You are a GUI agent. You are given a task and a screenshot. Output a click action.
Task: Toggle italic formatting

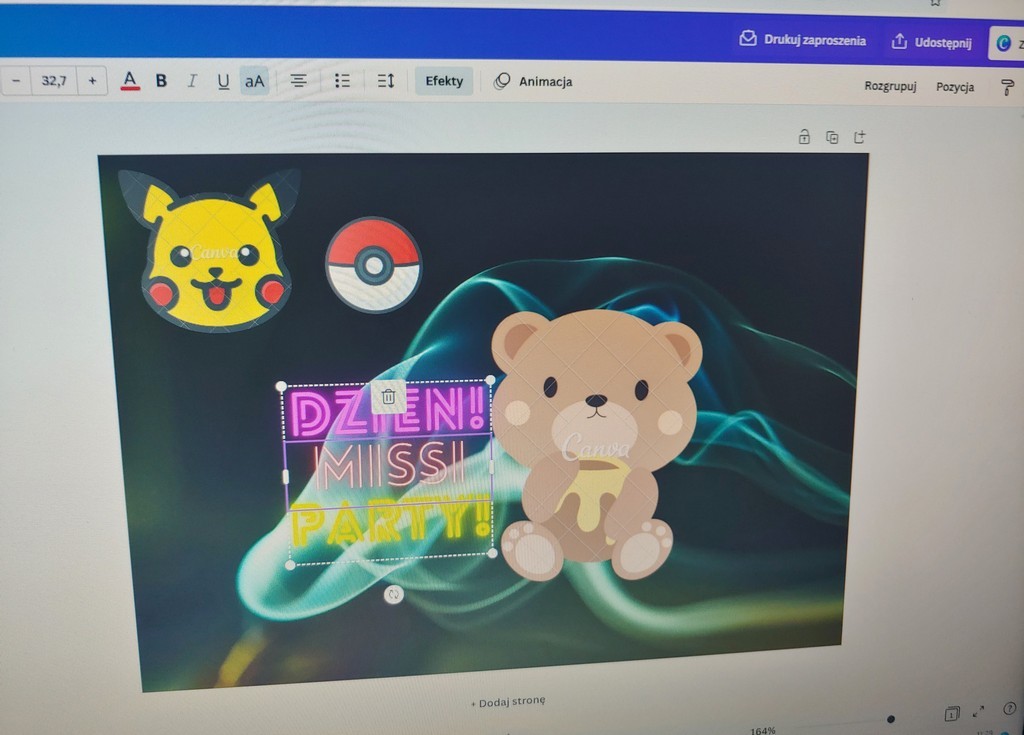[x=192, y=81]
